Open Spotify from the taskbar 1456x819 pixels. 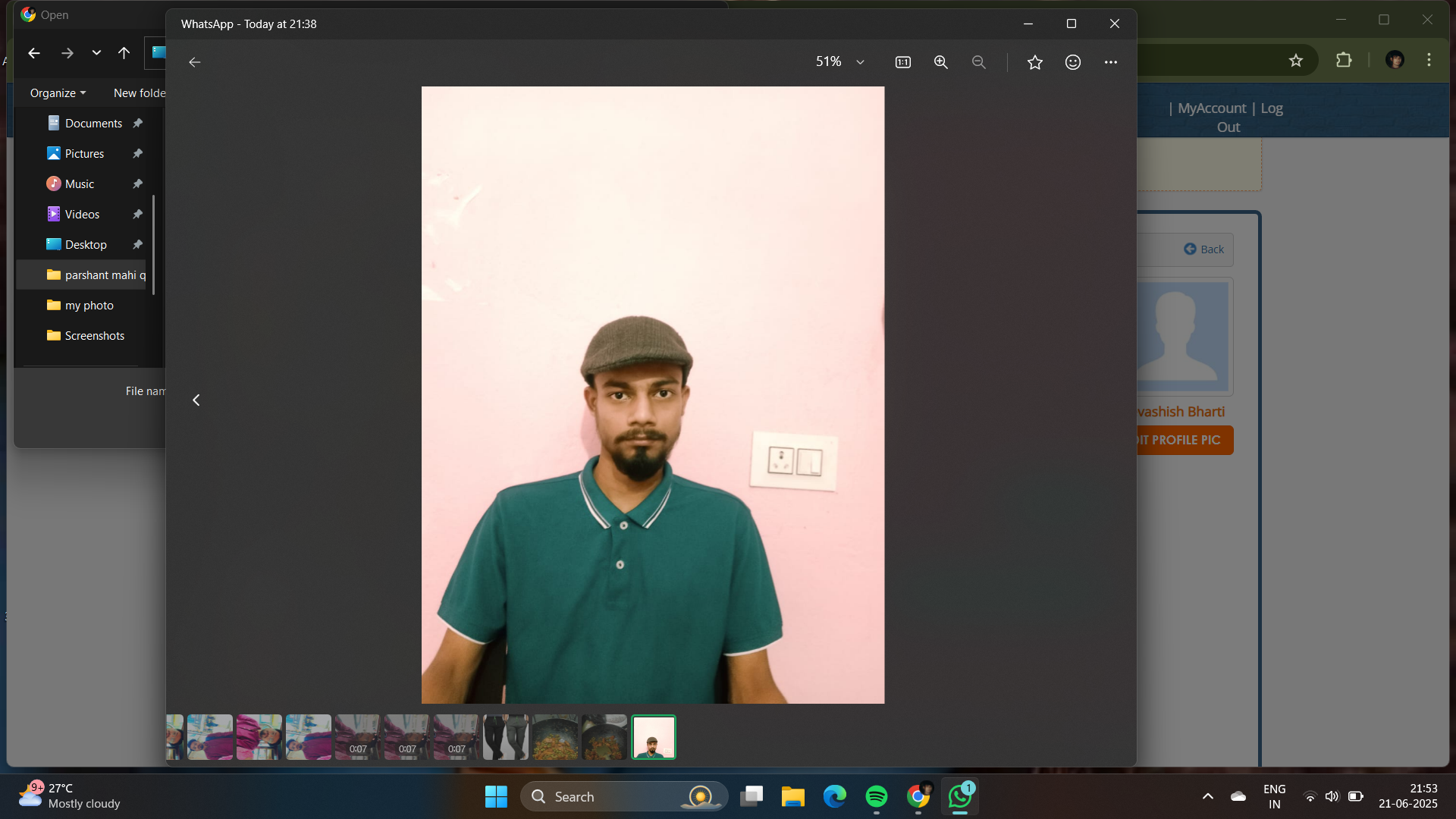877,796
